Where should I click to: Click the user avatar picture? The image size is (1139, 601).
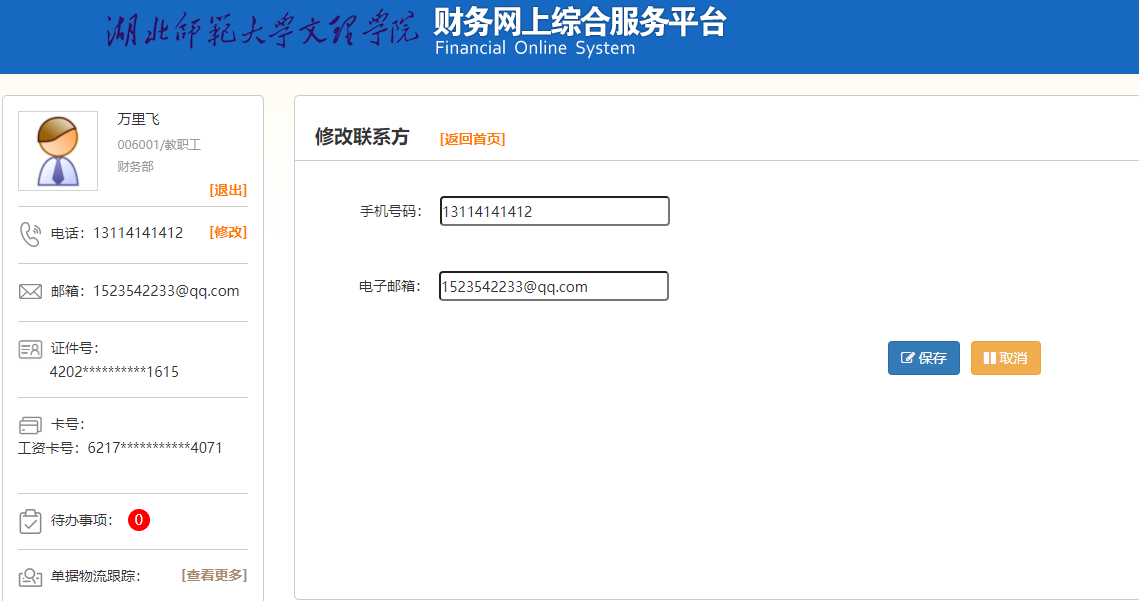(x=58, y=151)
